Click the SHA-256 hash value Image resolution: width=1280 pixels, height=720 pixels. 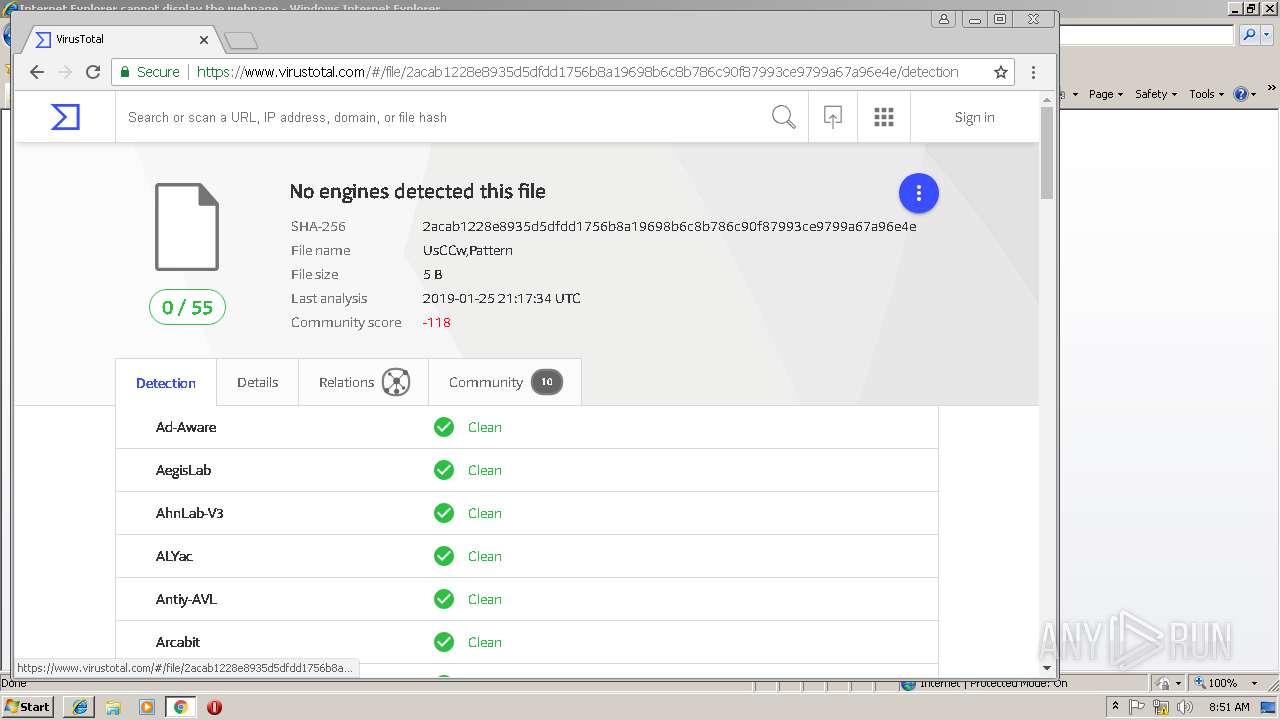669,226
